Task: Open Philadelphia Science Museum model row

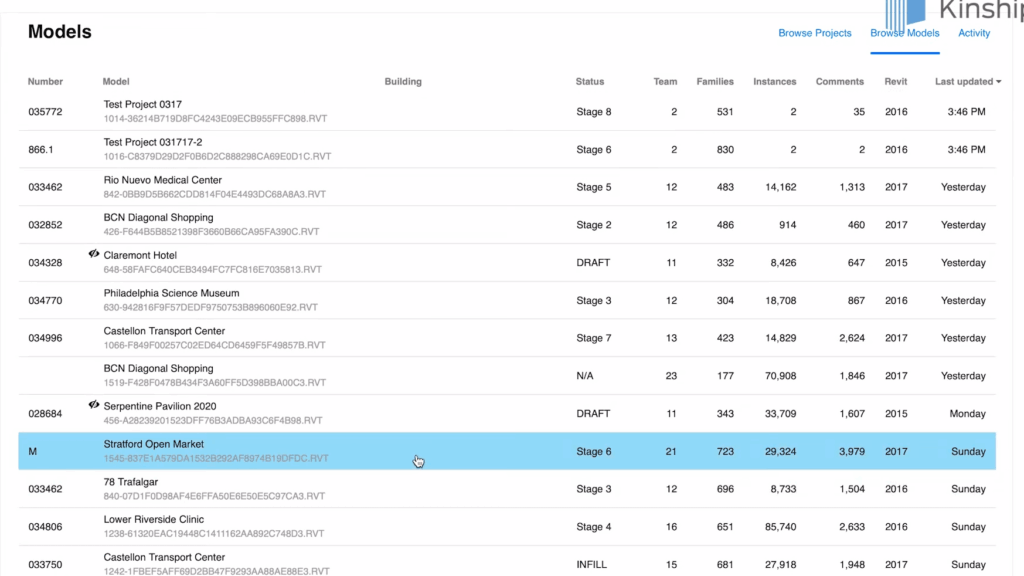Action: coord(507,300)
